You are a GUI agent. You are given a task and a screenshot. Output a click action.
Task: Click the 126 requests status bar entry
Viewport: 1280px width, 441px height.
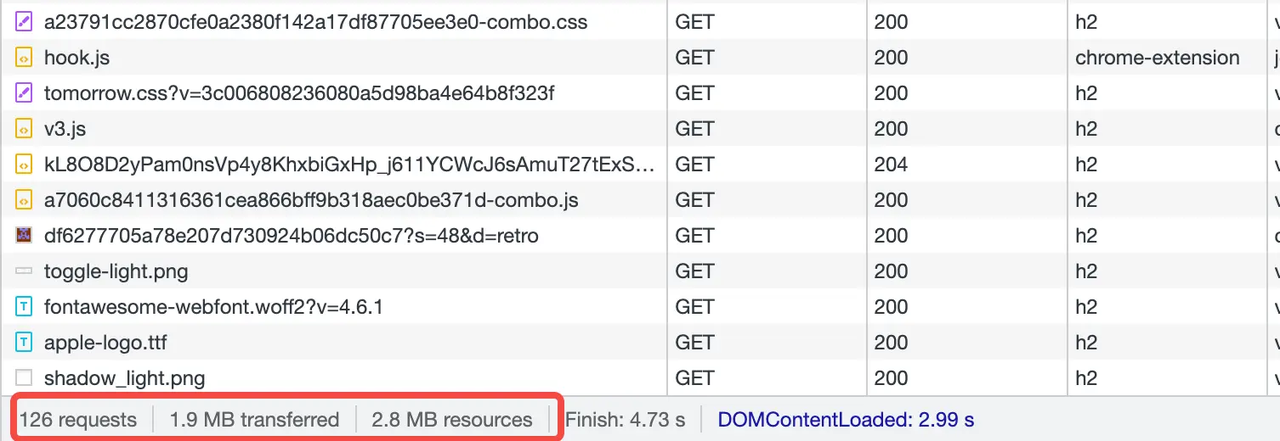[x=77, y=419]
